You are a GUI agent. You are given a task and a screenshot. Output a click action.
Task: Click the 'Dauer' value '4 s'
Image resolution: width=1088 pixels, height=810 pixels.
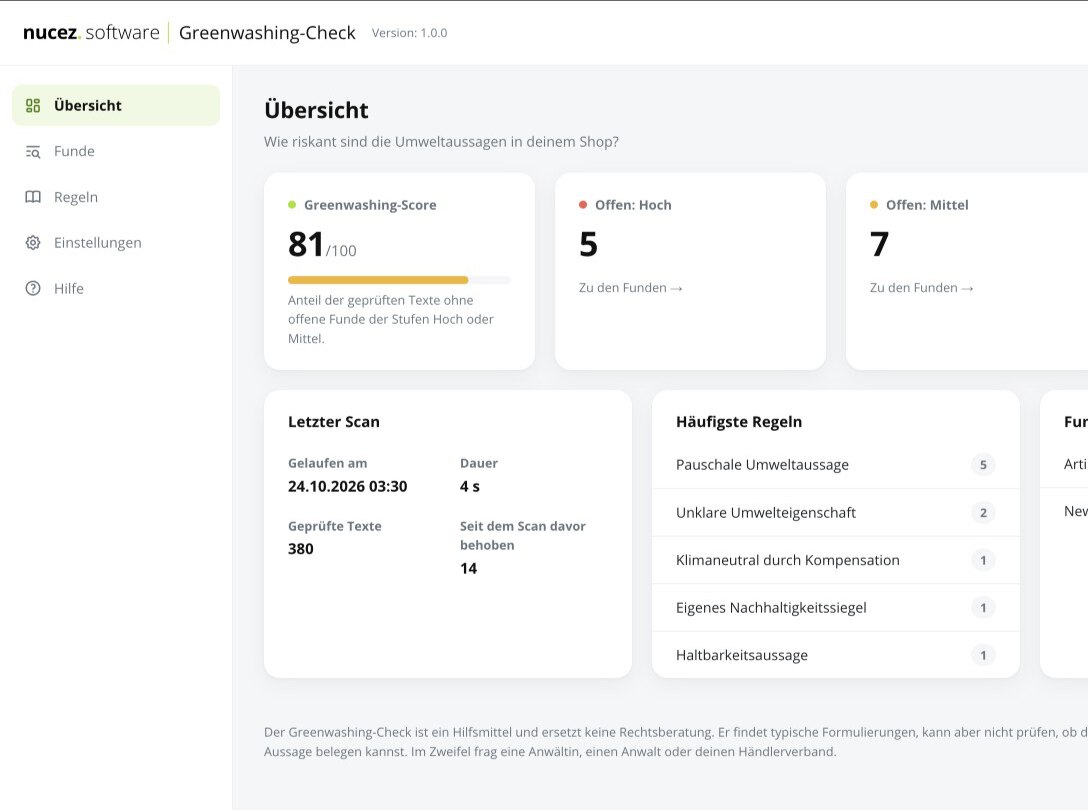(470, 487)
